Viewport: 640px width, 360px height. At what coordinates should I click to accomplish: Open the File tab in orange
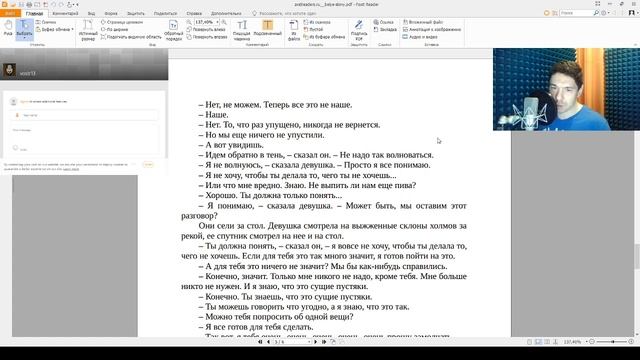pos(10,13)
